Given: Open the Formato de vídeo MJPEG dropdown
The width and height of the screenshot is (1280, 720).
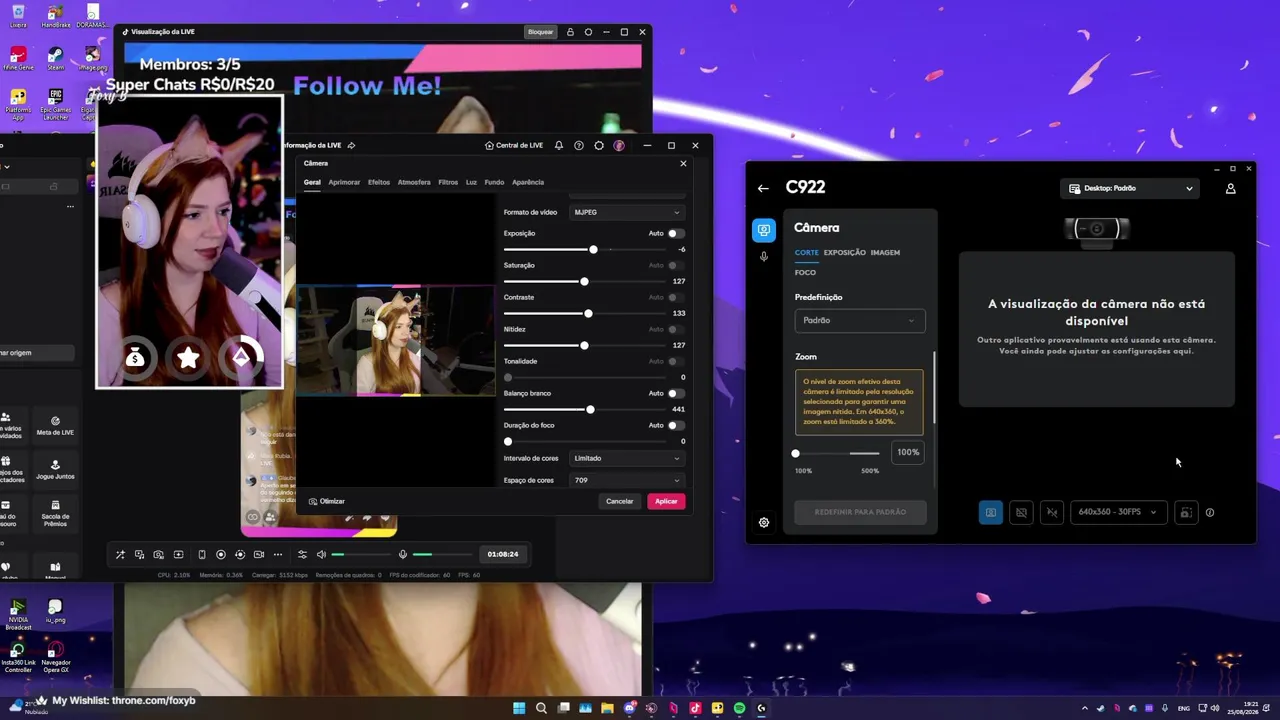Looking at the screenshot, I should (x=627, y=212).
